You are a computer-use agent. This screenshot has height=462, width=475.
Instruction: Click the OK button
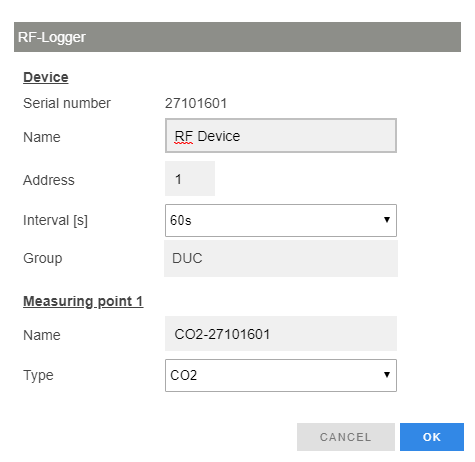click(x=432, y=437)
